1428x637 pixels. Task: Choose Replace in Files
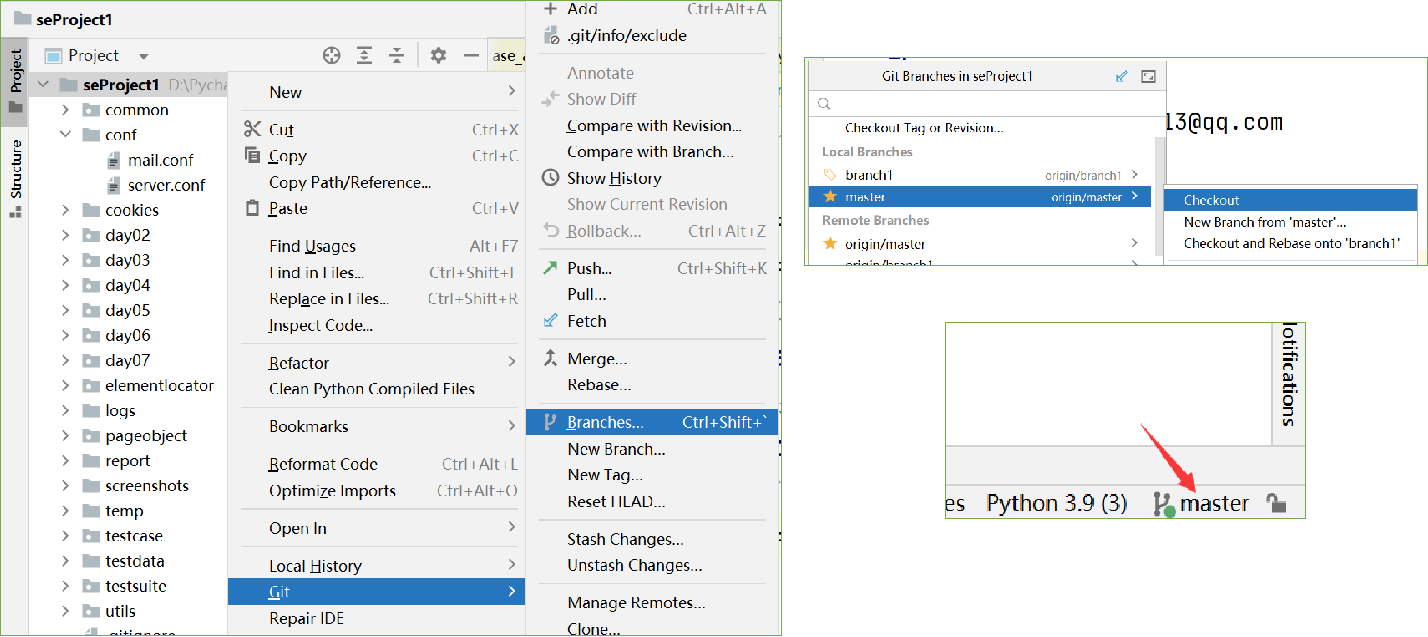pos(376,298)
